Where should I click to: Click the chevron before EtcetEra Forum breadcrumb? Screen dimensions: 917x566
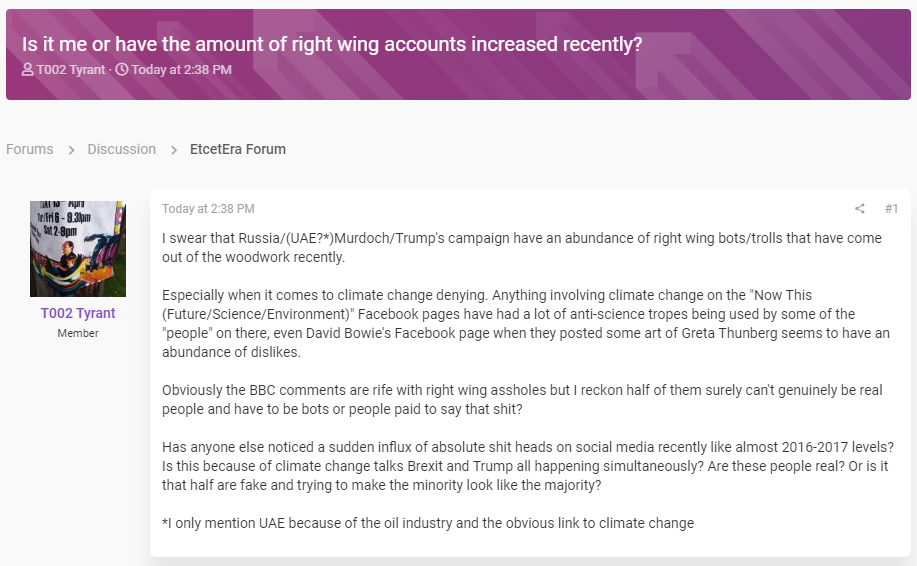click(174, 150)
